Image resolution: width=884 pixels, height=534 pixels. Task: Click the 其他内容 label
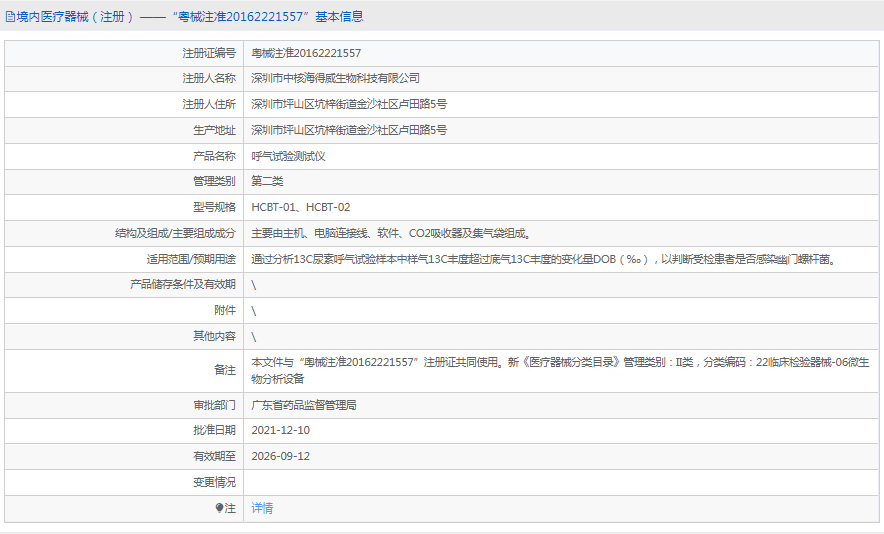pos(214,336)
